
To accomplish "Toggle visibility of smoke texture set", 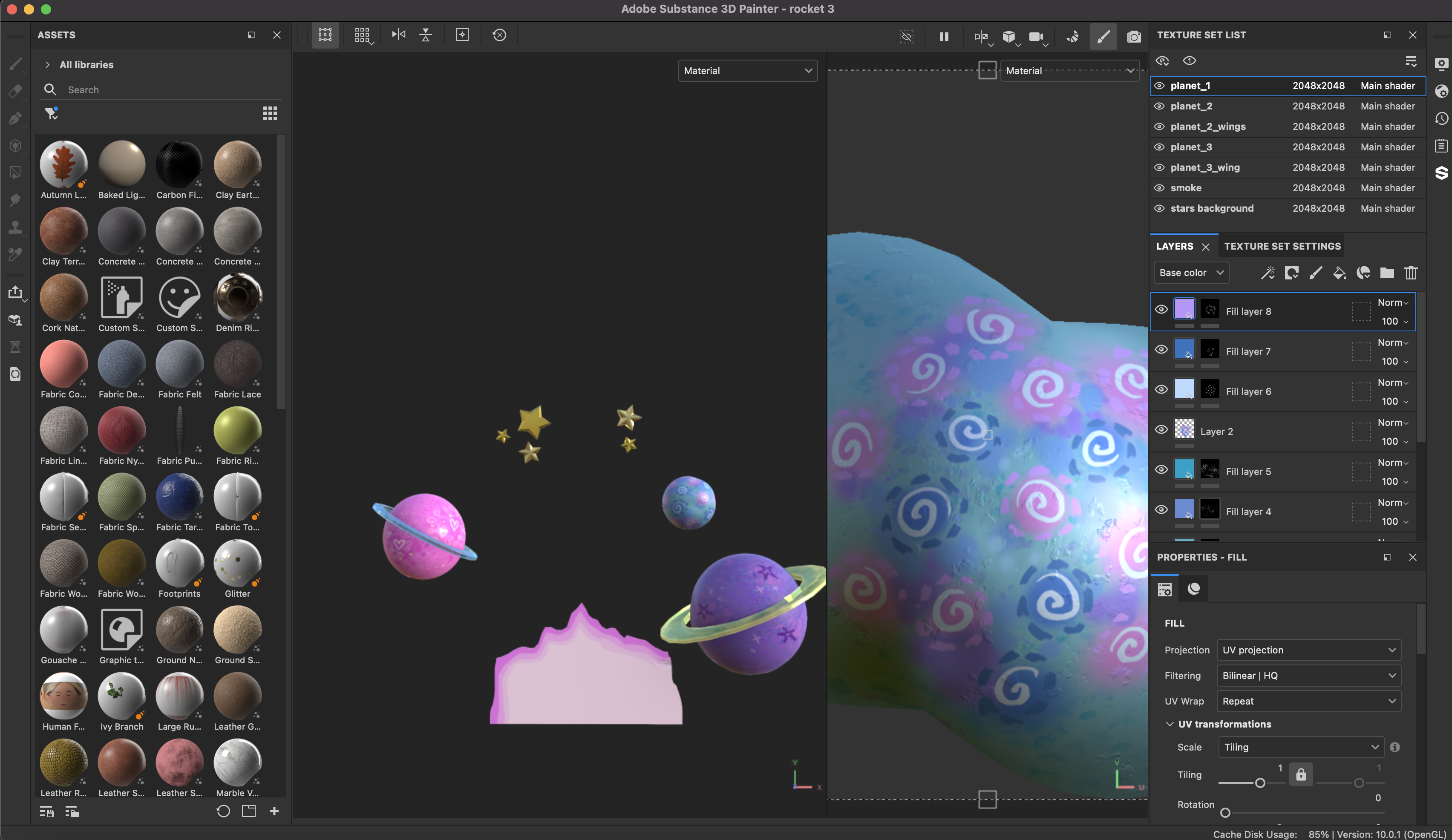I will pos(1159,188).
